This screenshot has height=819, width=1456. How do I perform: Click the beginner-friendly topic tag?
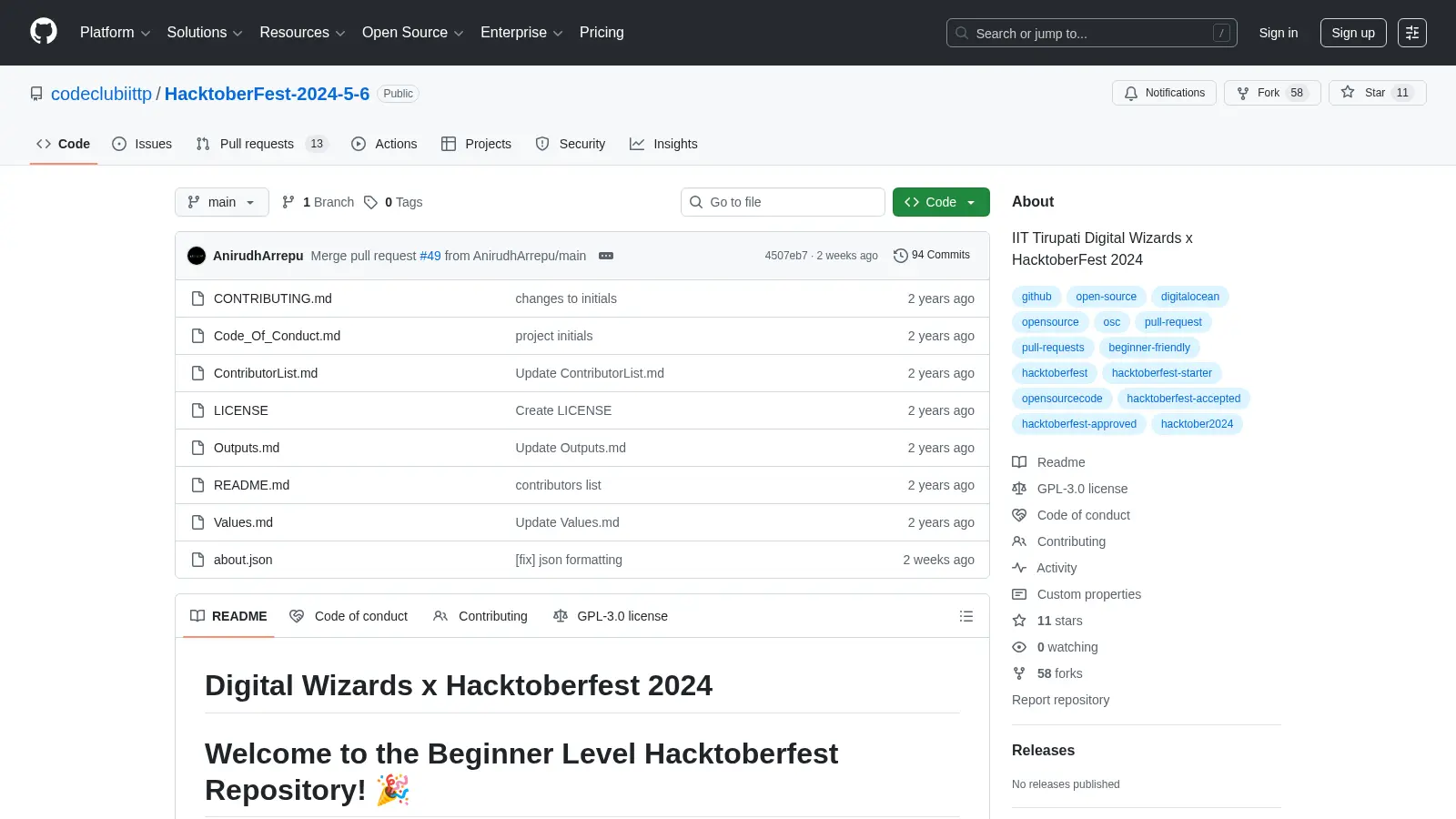point(1149,348)
